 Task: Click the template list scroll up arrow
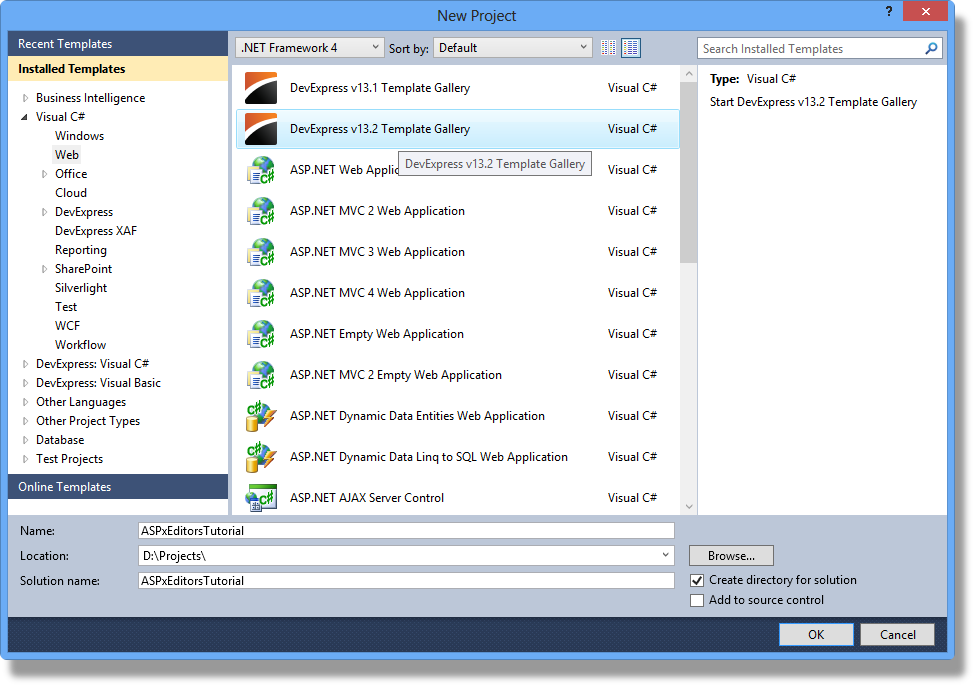point(688,74)
